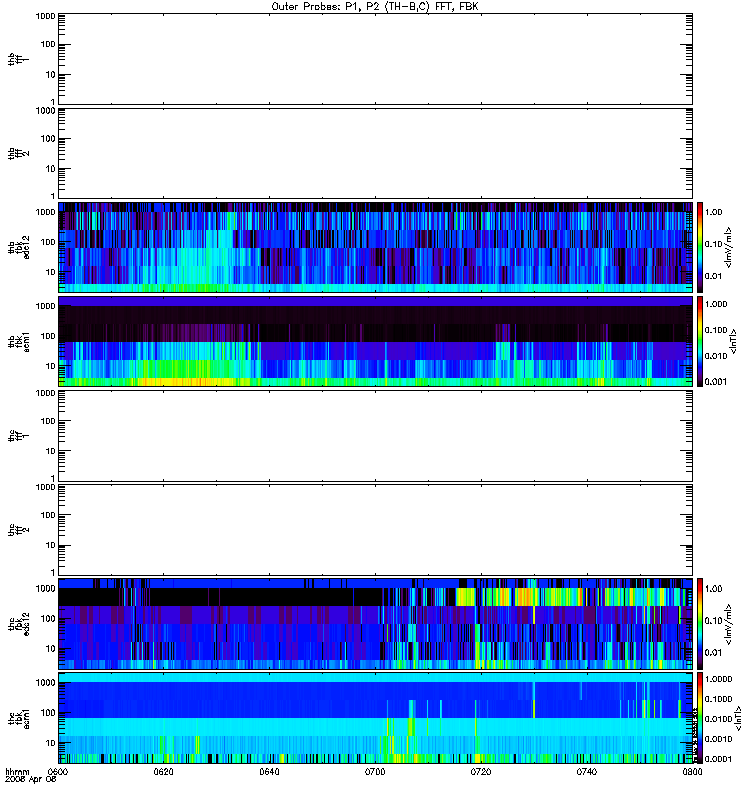Click the <|nT|> unit label beside thc scm1

[x=738, y=718]
